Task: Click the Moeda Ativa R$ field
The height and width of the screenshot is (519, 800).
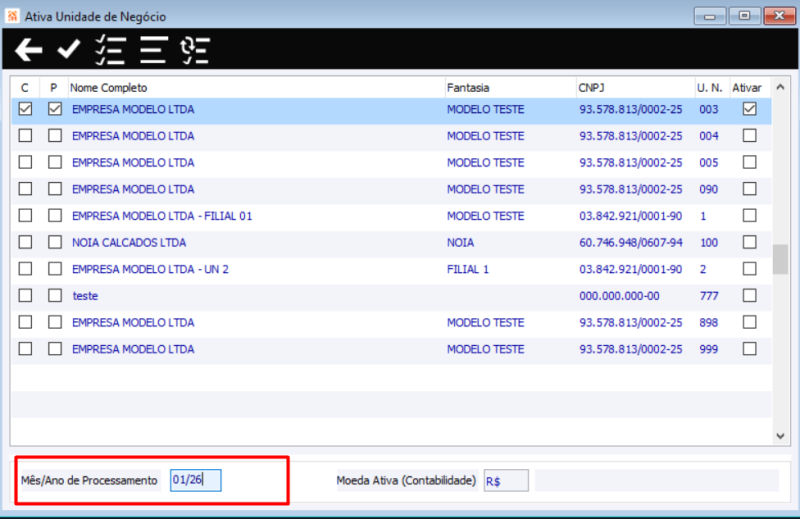Action: click(506, 481)
